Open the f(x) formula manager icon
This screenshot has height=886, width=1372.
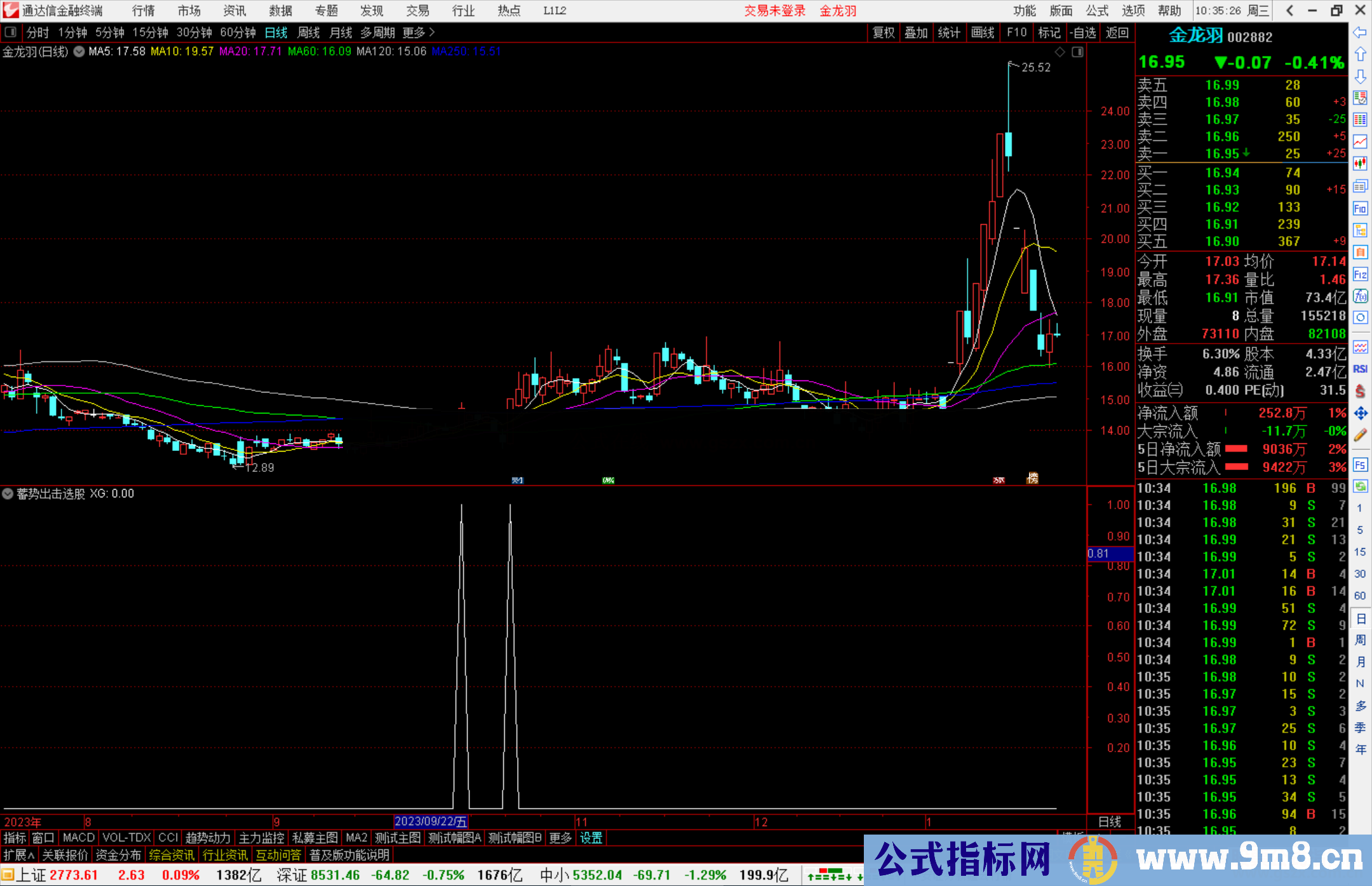[1360, 296]
